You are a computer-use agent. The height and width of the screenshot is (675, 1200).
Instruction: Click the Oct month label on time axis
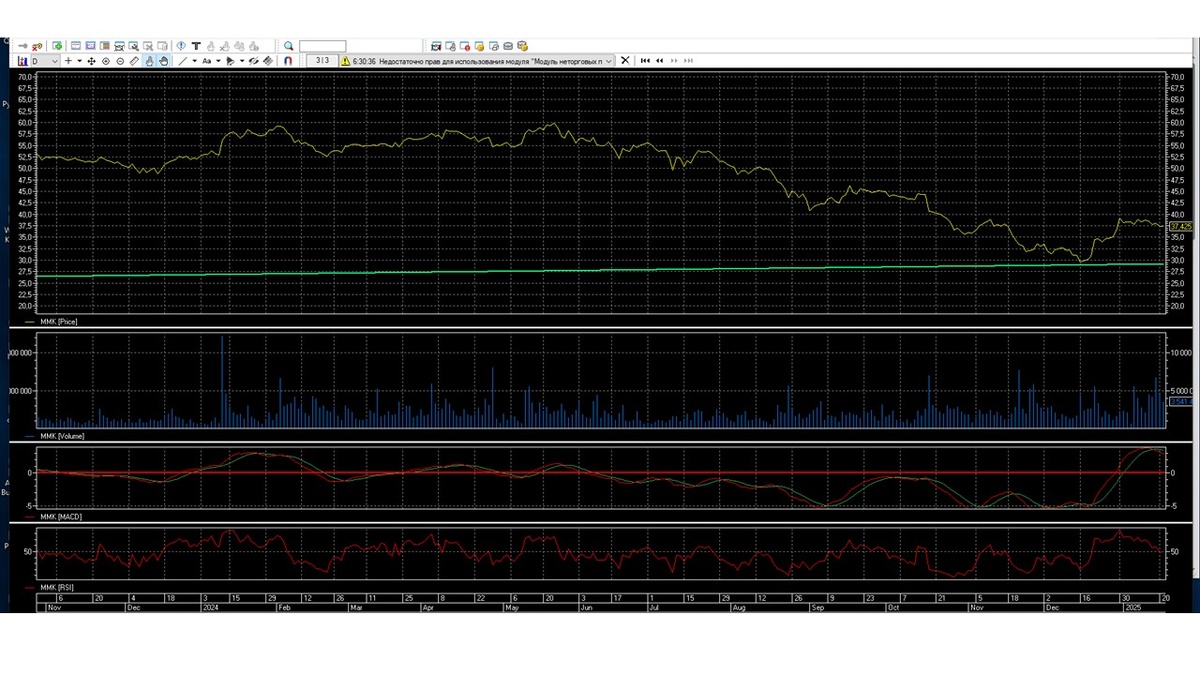click(893, 607)
